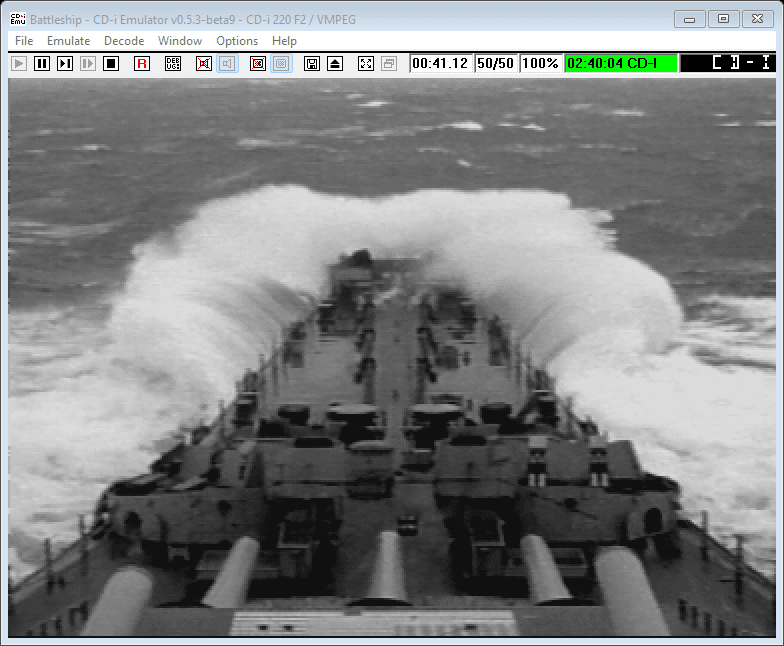Open the Emulate menu
The height and width of the screenshot is (646, 784).
point(68,41)
